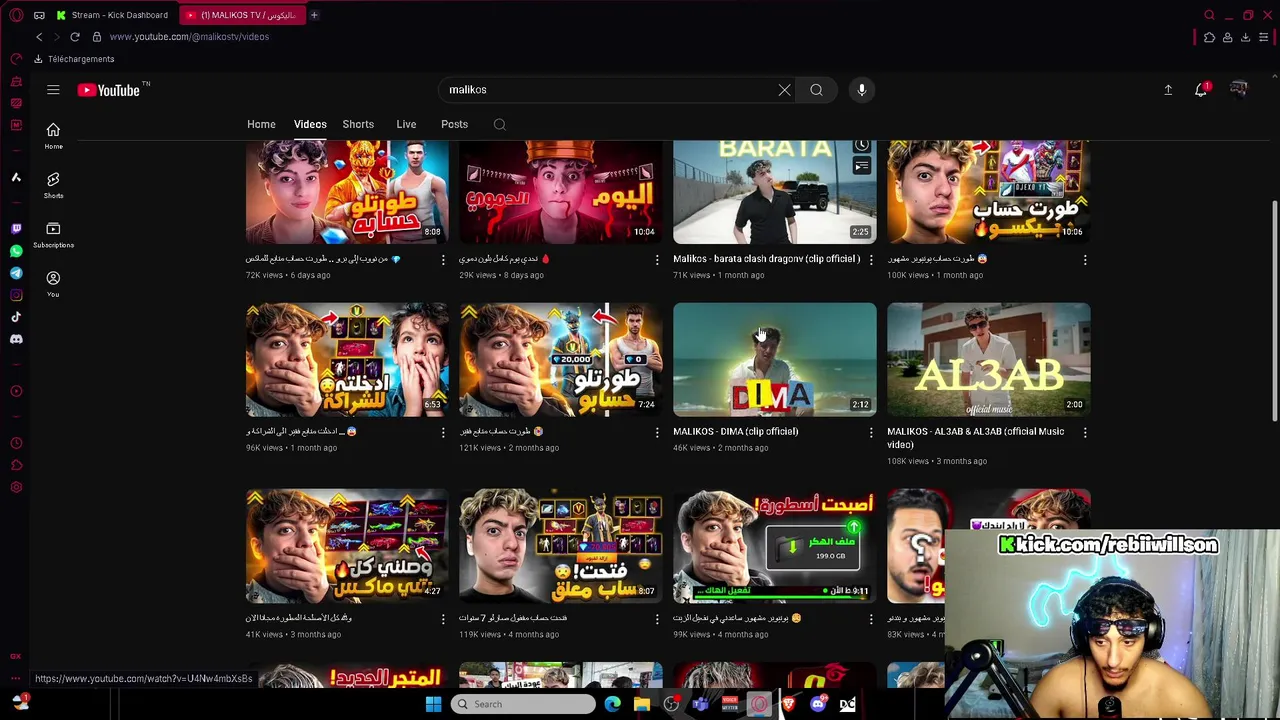Open Microsoft Edge from taskbar

click(x=613, y=704)
